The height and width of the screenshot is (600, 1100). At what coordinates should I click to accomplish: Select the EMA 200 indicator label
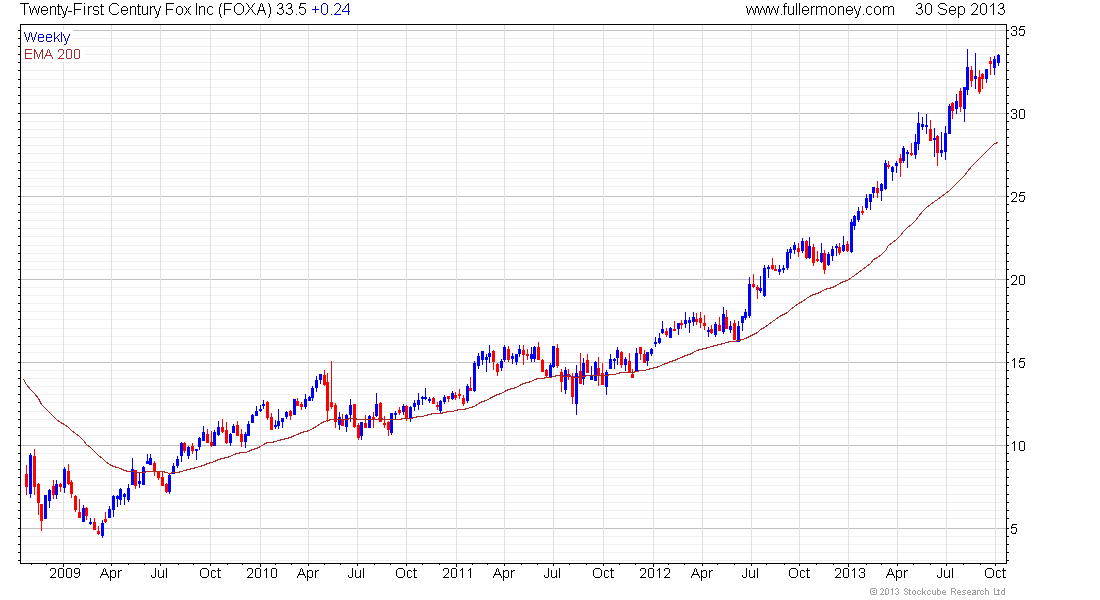[x=53, y=54]
